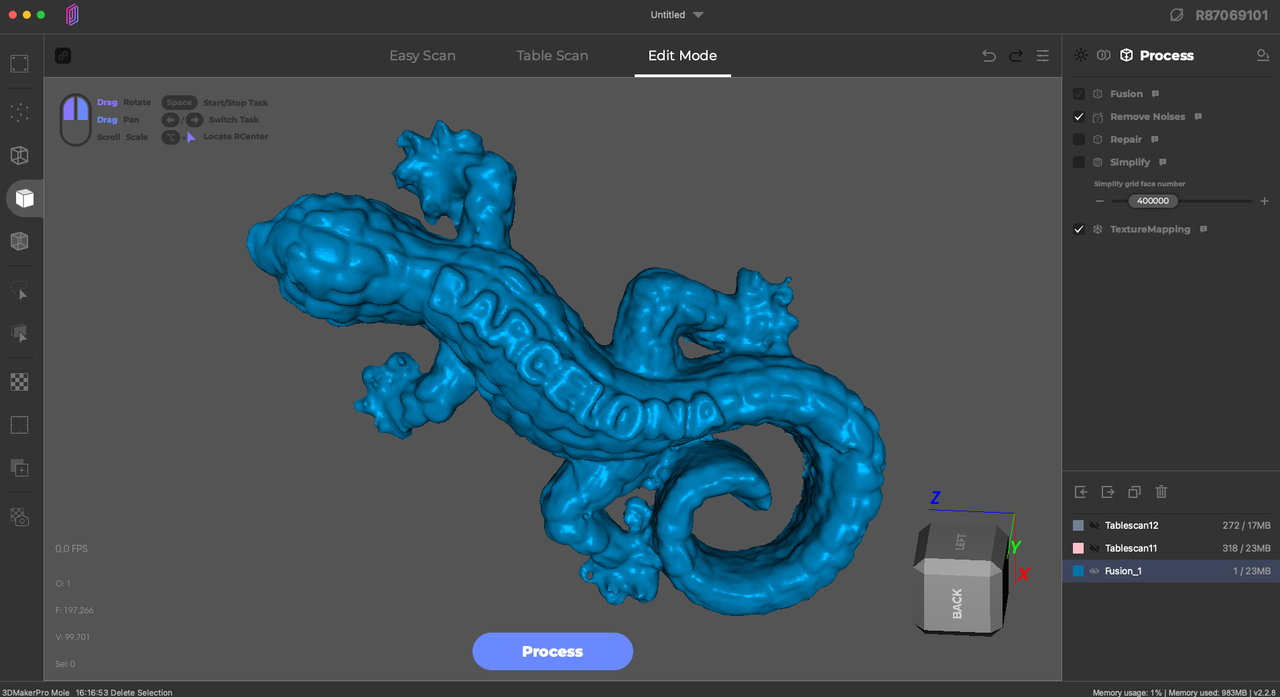Viewport: 1280px width, 697px height.
Task: Activate the surface selection tool with cursor
Action: click(19, 334)
